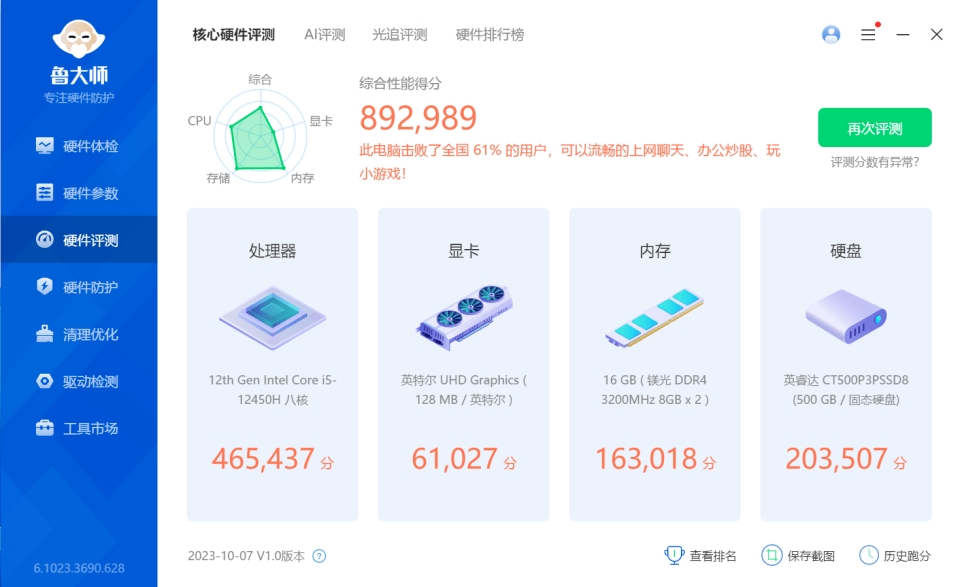Click the memory stick illustration
Image resolution: width=960 pixels, height=587 pixels.
tap(654, 318)
